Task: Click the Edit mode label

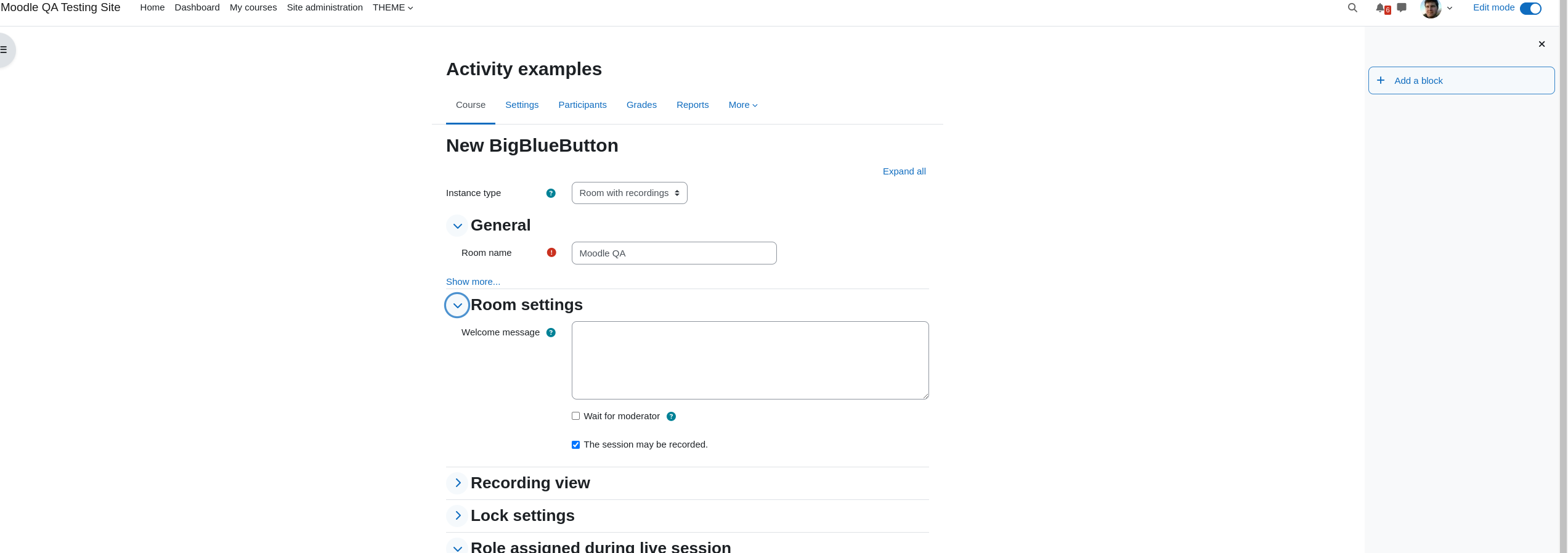Action: pos(1493,7)
